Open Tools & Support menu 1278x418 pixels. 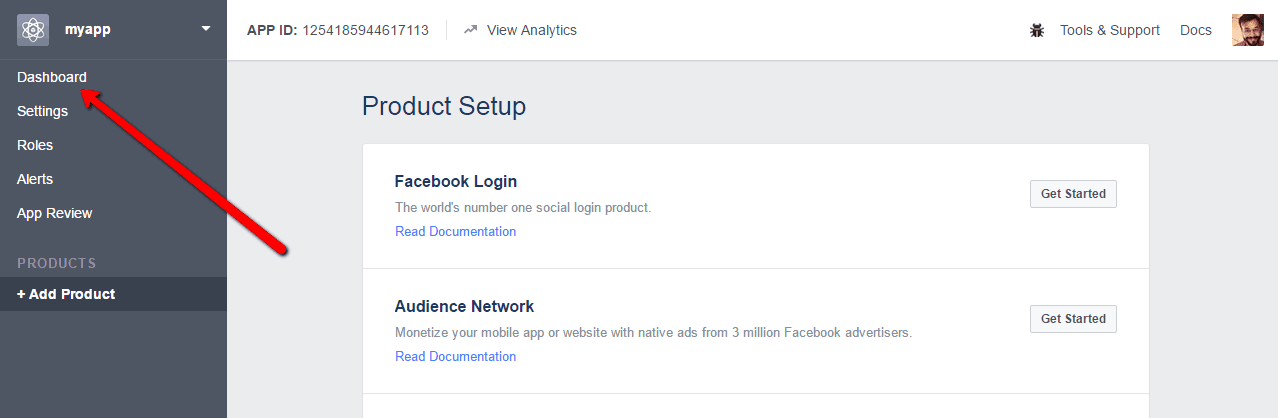click(x=1110, y=30)
